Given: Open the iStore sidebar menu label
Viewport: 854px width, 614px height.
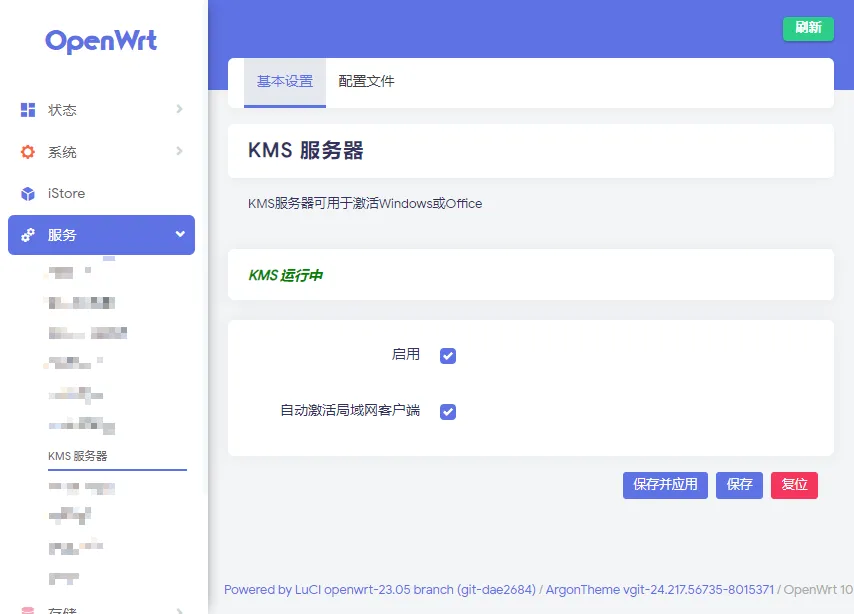Looking at the screenshot, I should (x=67, y=193).
